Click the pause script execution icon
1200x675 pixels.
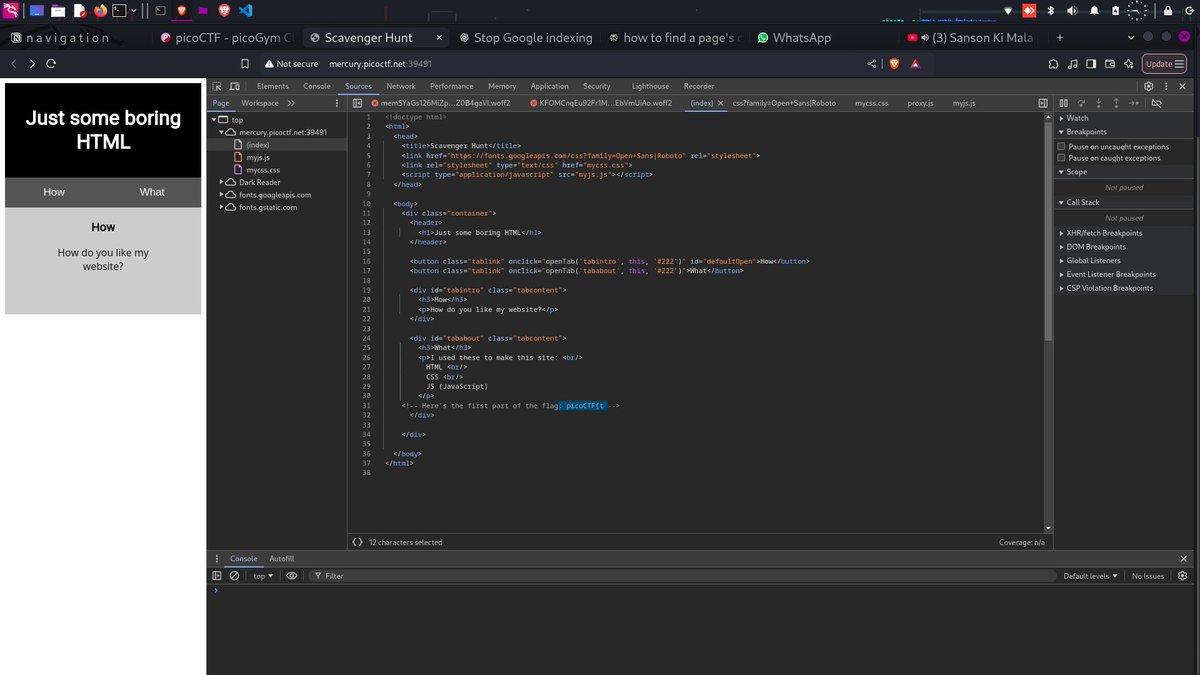coord(1064,103)
